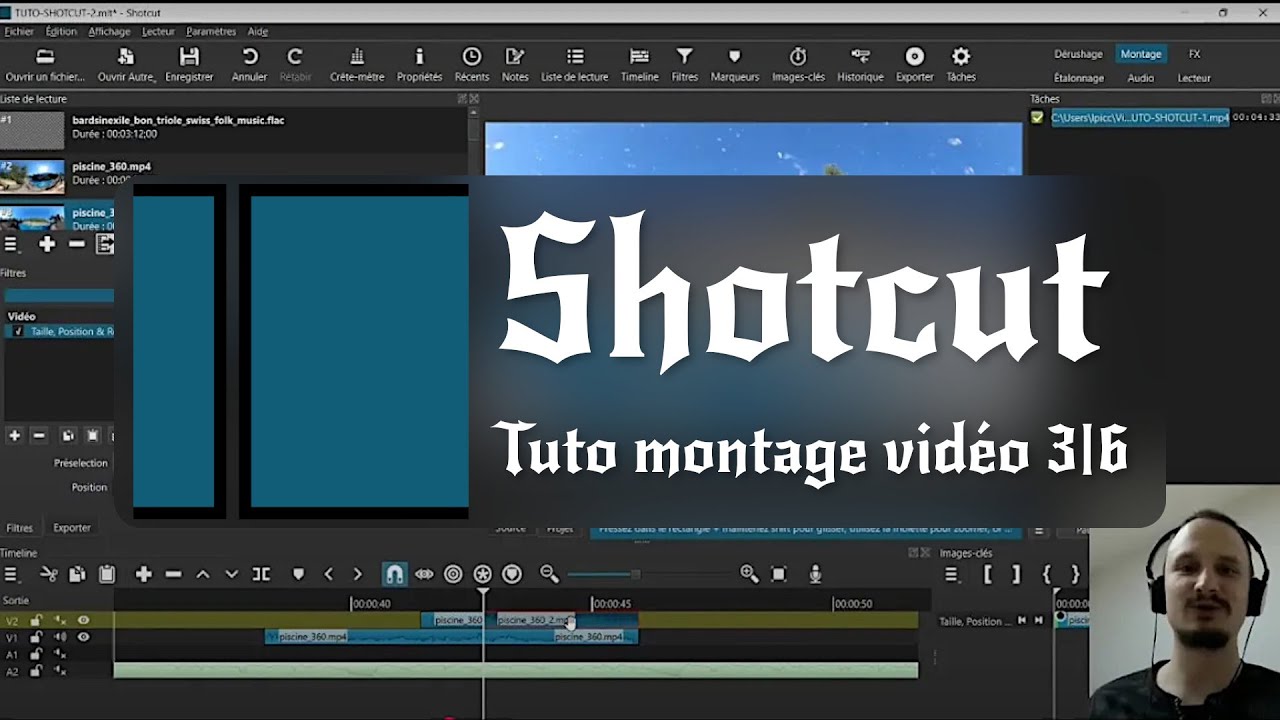Open the Marqueurs panel
This screenshot has height=720, width=1280.
734,65
